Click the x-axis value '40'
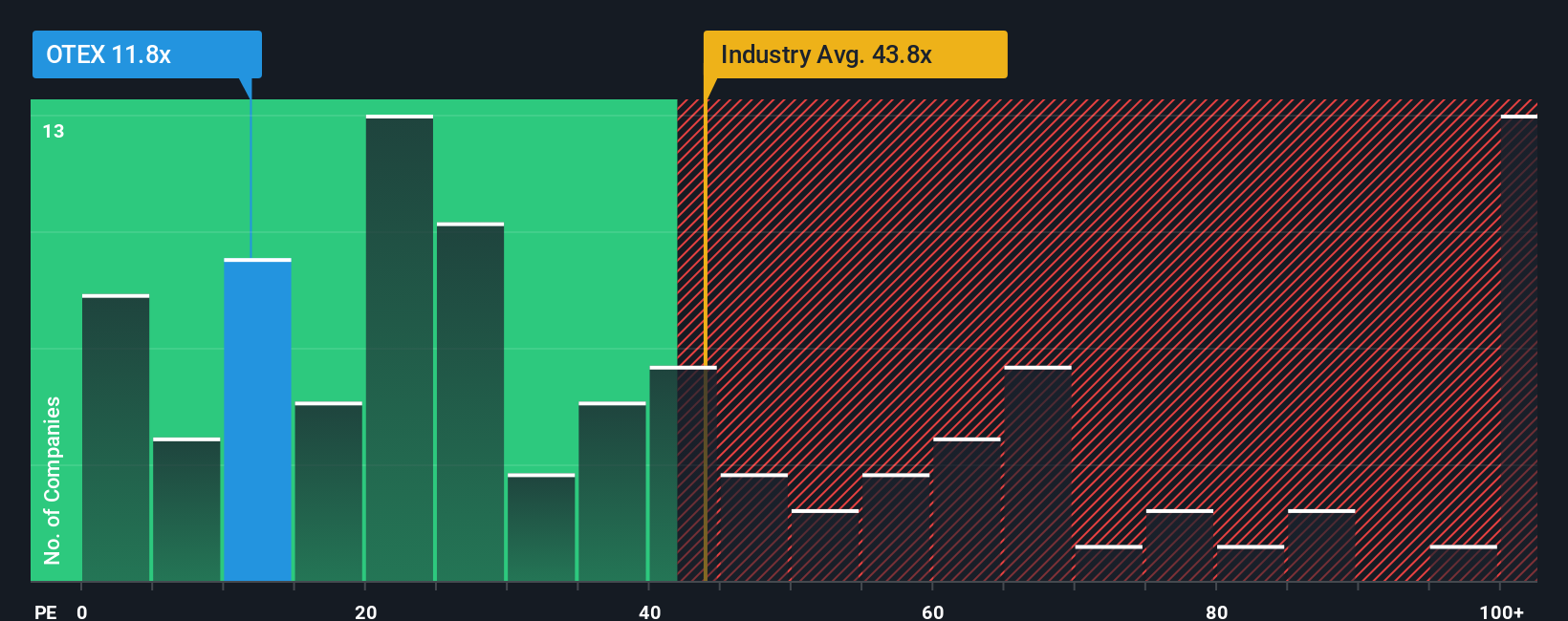This screenshot has width=1568, height=621. 649,611
